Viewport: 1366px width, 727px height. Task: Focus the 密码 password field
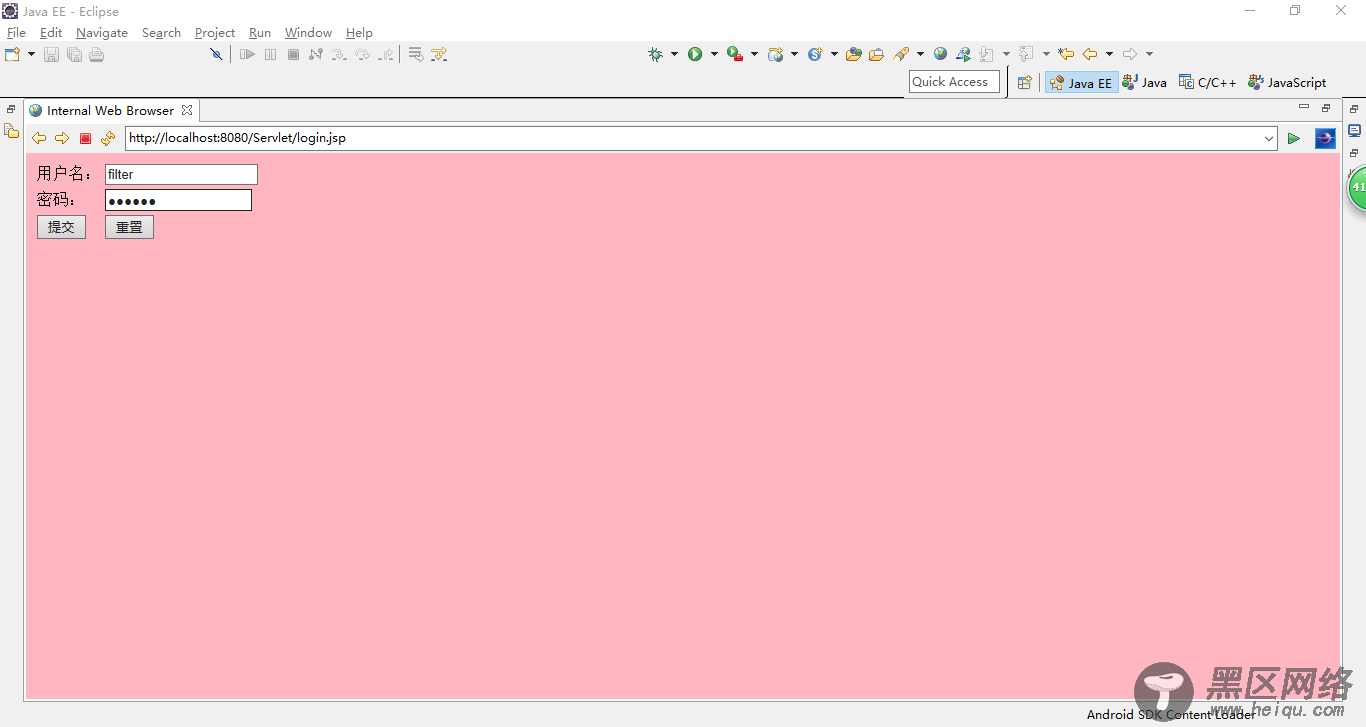178,200
